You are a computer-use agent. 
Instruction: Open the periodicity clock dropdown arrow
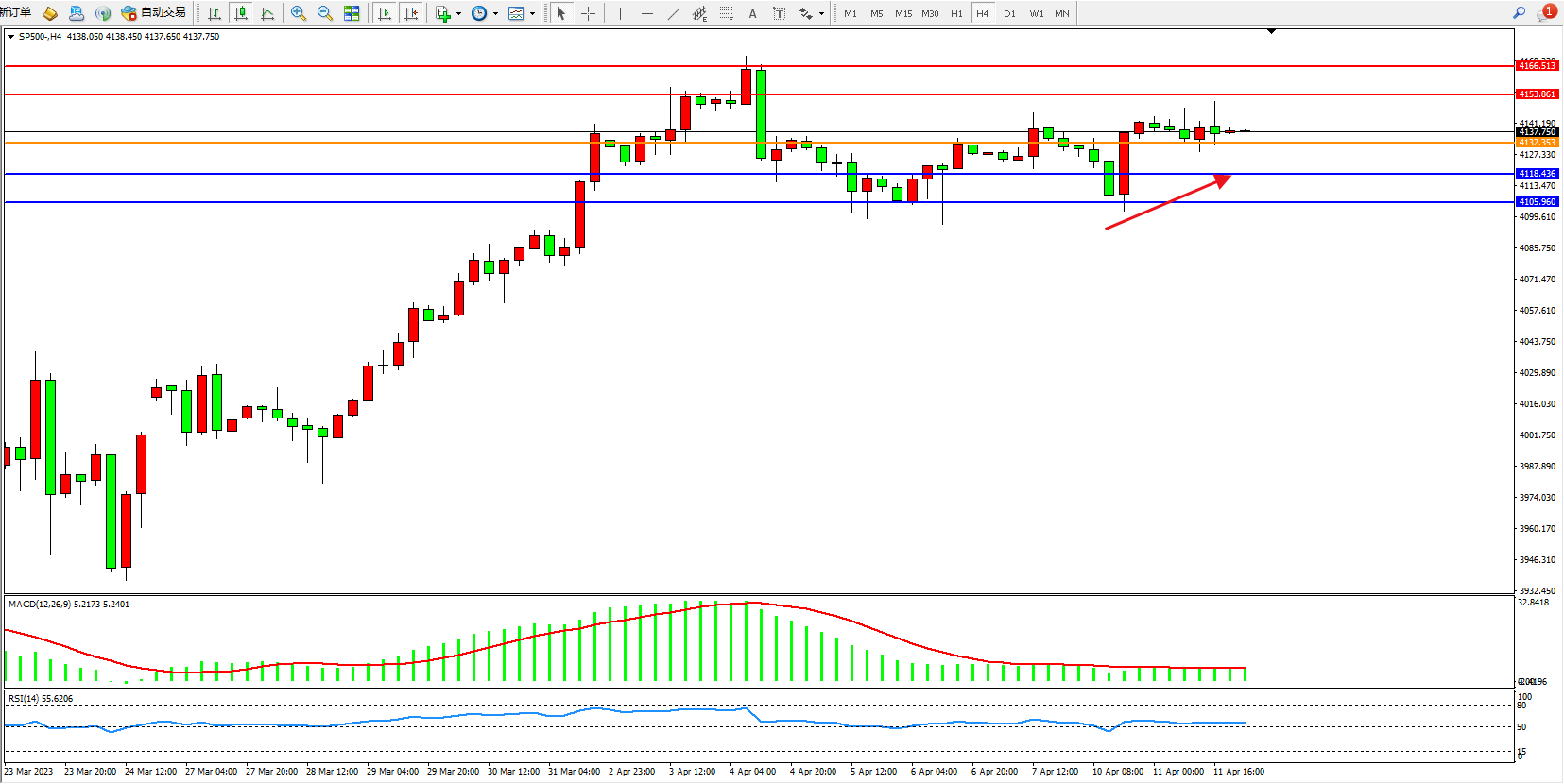coord(495,14)
